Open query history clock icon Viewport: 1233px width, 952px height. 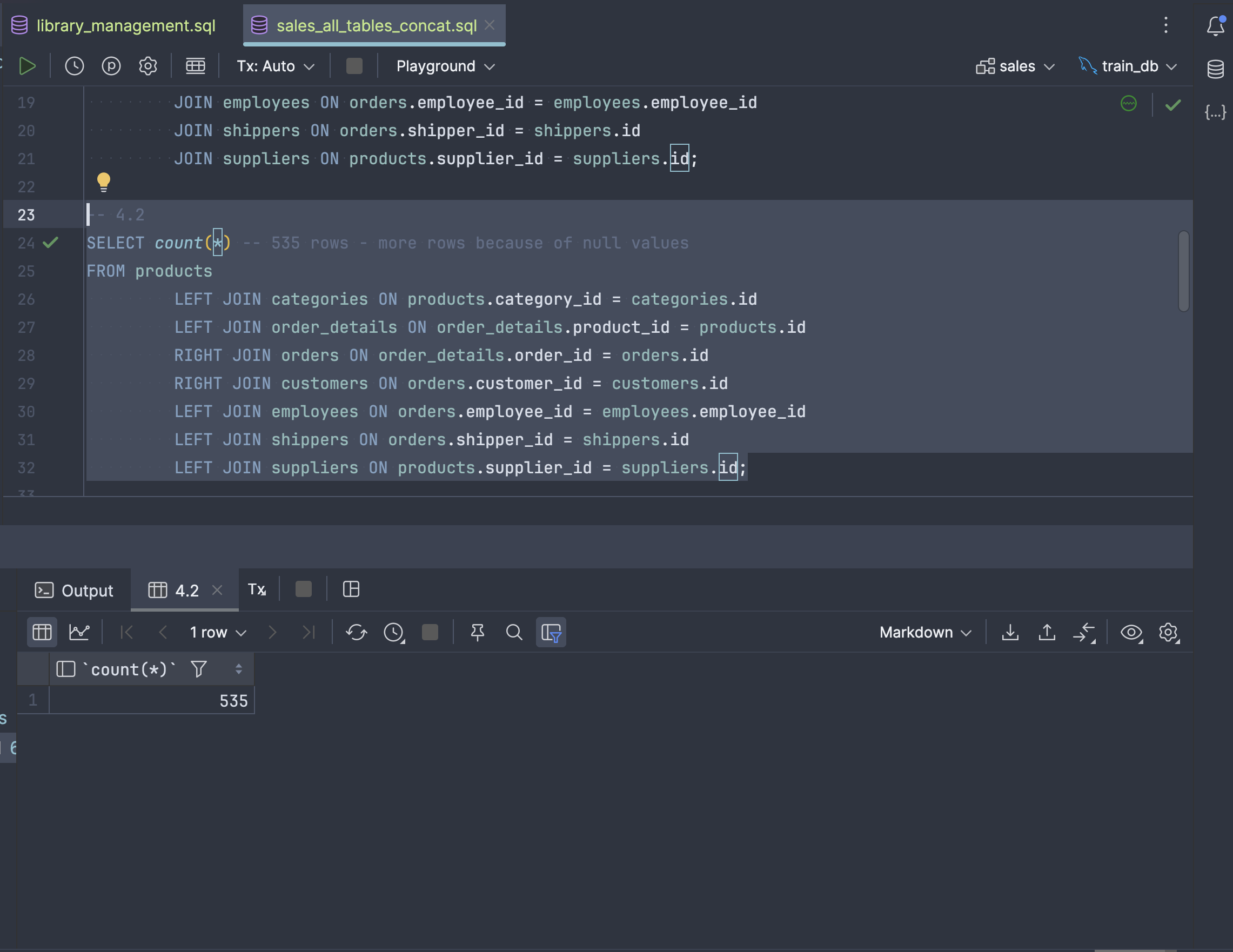click(74, 66)
